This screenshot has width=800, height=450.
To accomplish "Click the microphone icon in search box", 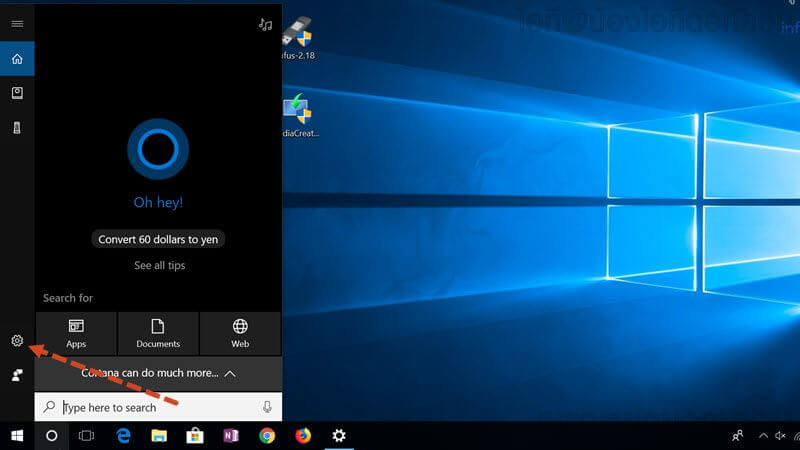I will pos(267,407).
